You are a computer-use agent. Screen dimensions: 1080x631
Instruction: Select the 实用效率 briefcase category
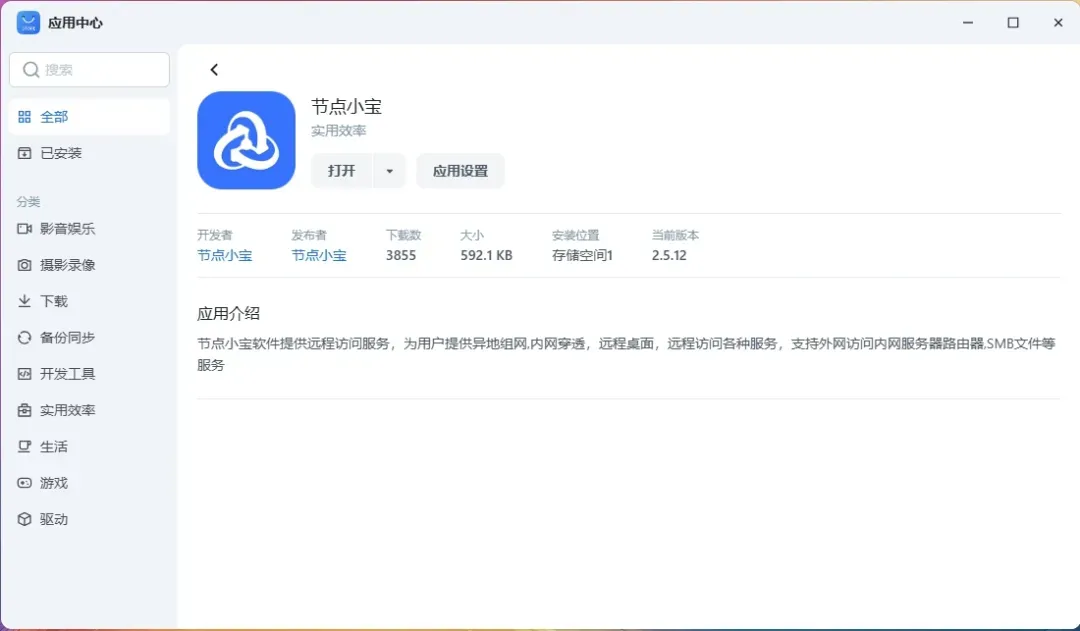click(x=67, y=410)
